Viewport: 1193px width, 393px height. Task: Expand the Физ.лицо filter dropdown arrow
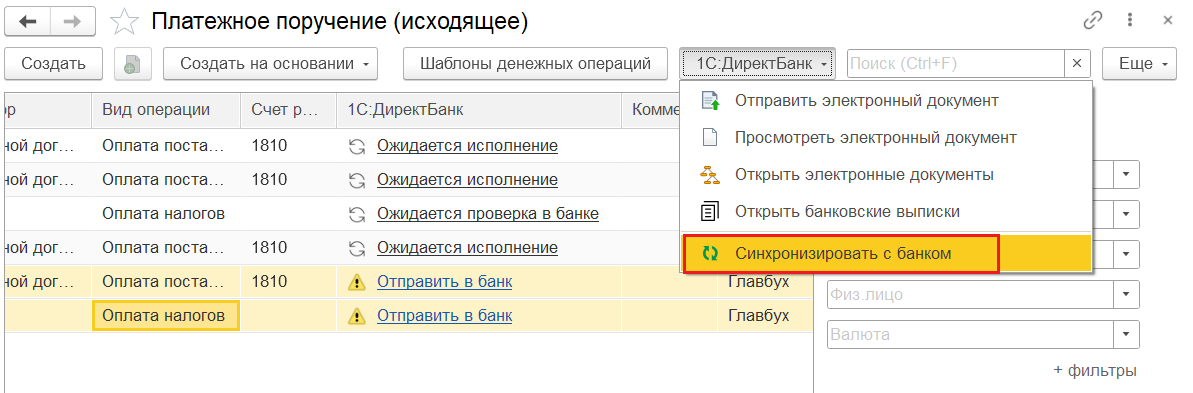(1126, 293)
